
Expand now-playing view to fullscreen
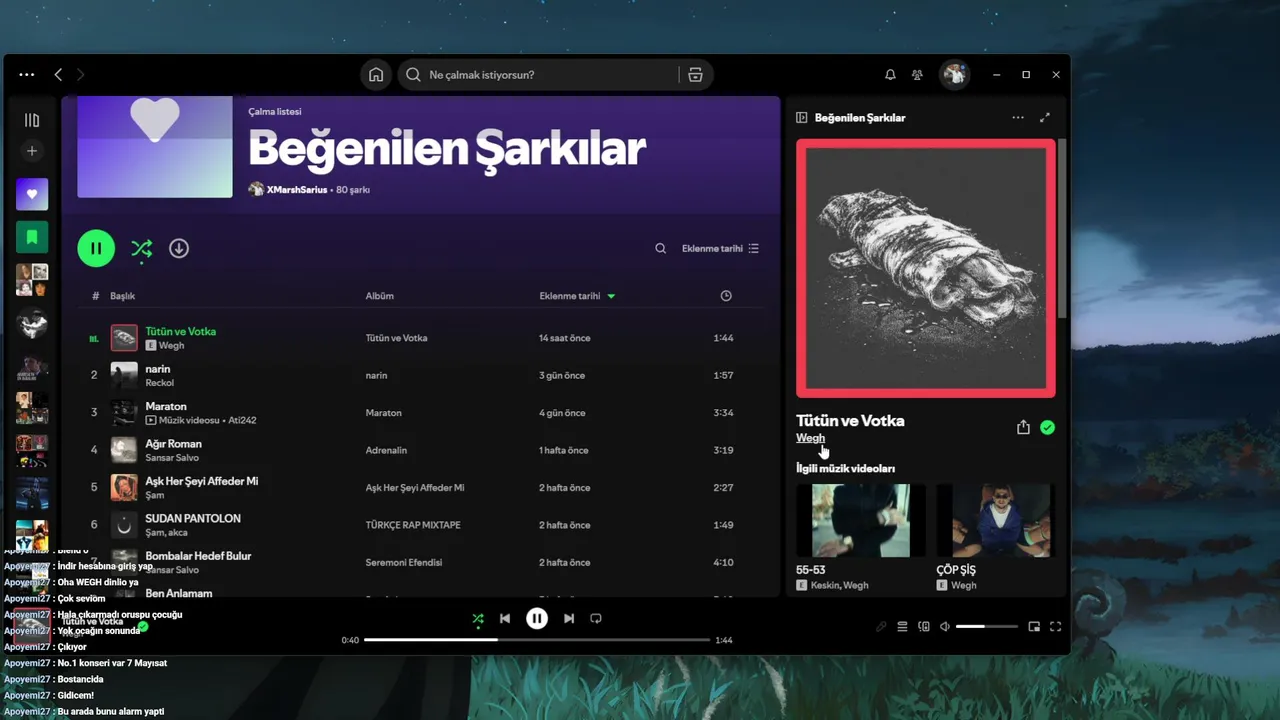(x=1045, y=117)
